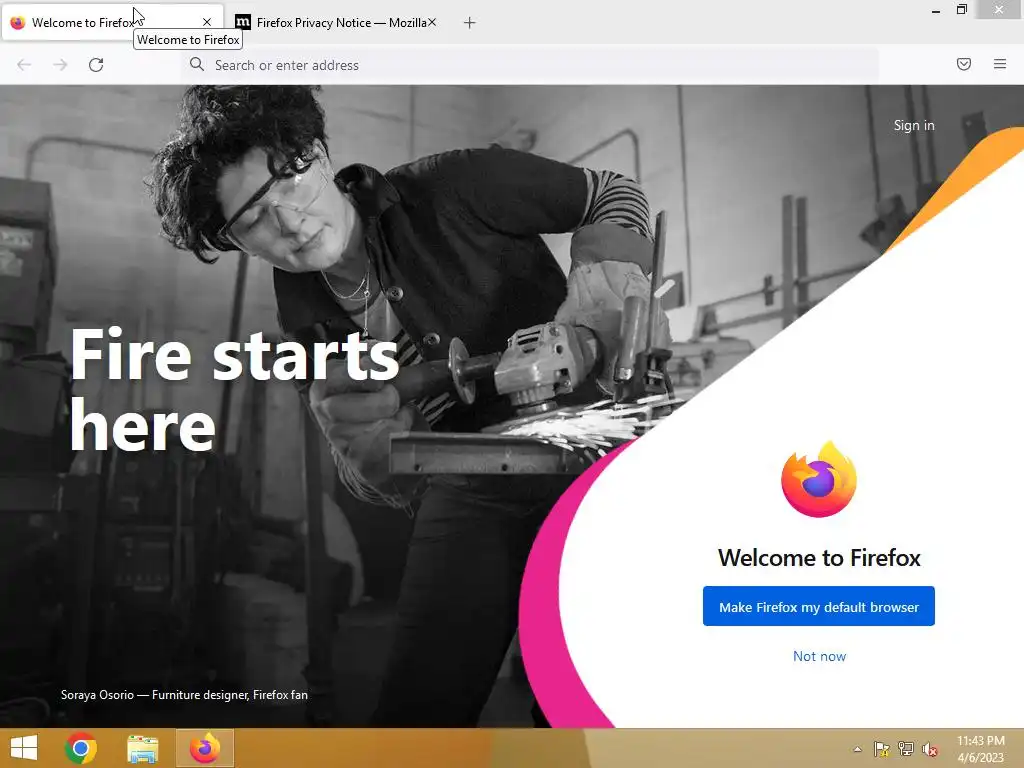Viewport: 1024px width, 768px height.
Task: Click the photo caption Soraya Osorio text
Action: click(x=184, y=695)
